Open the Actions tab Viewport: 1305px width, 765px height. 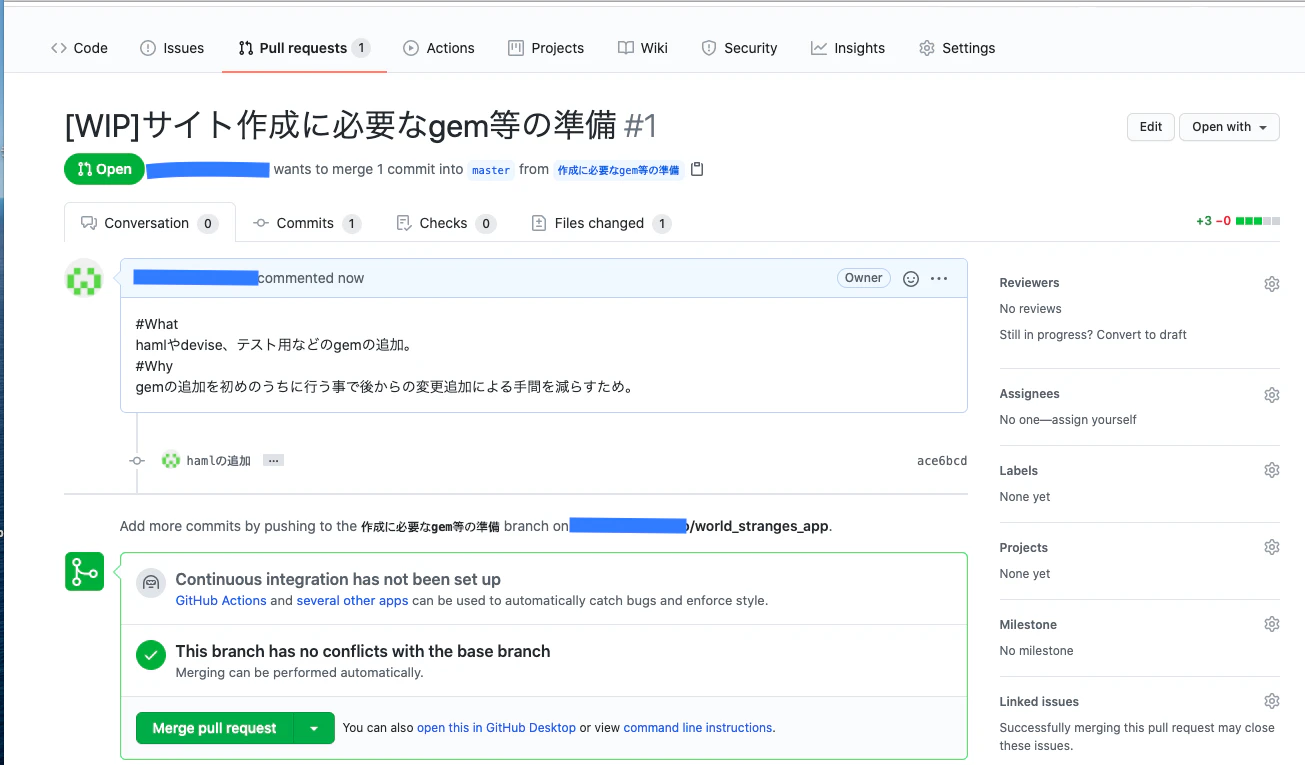coord(439,48)
